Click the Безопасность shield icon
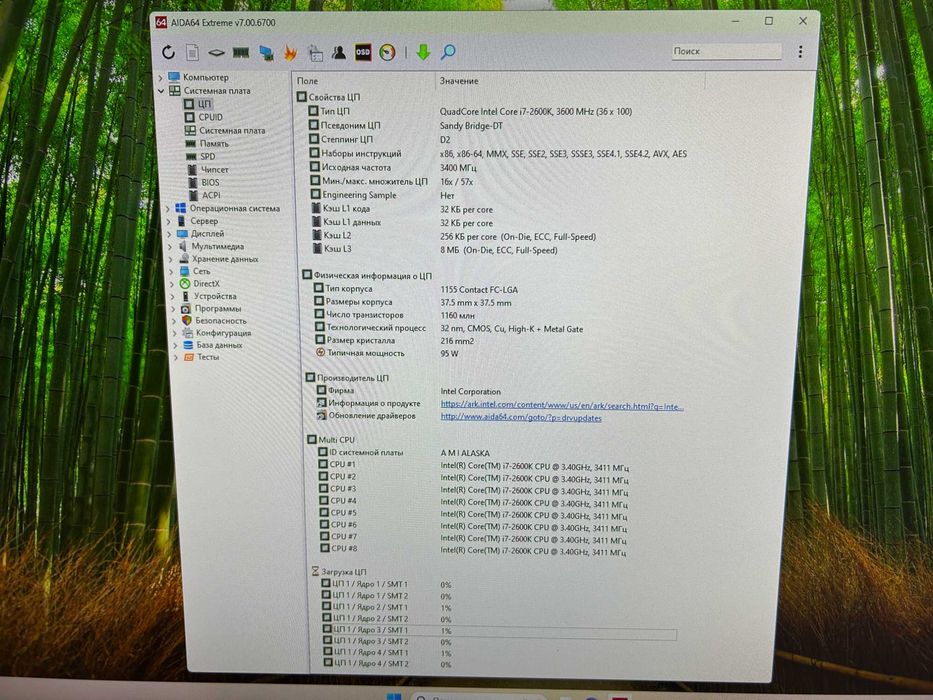 [x=187, y=321]
